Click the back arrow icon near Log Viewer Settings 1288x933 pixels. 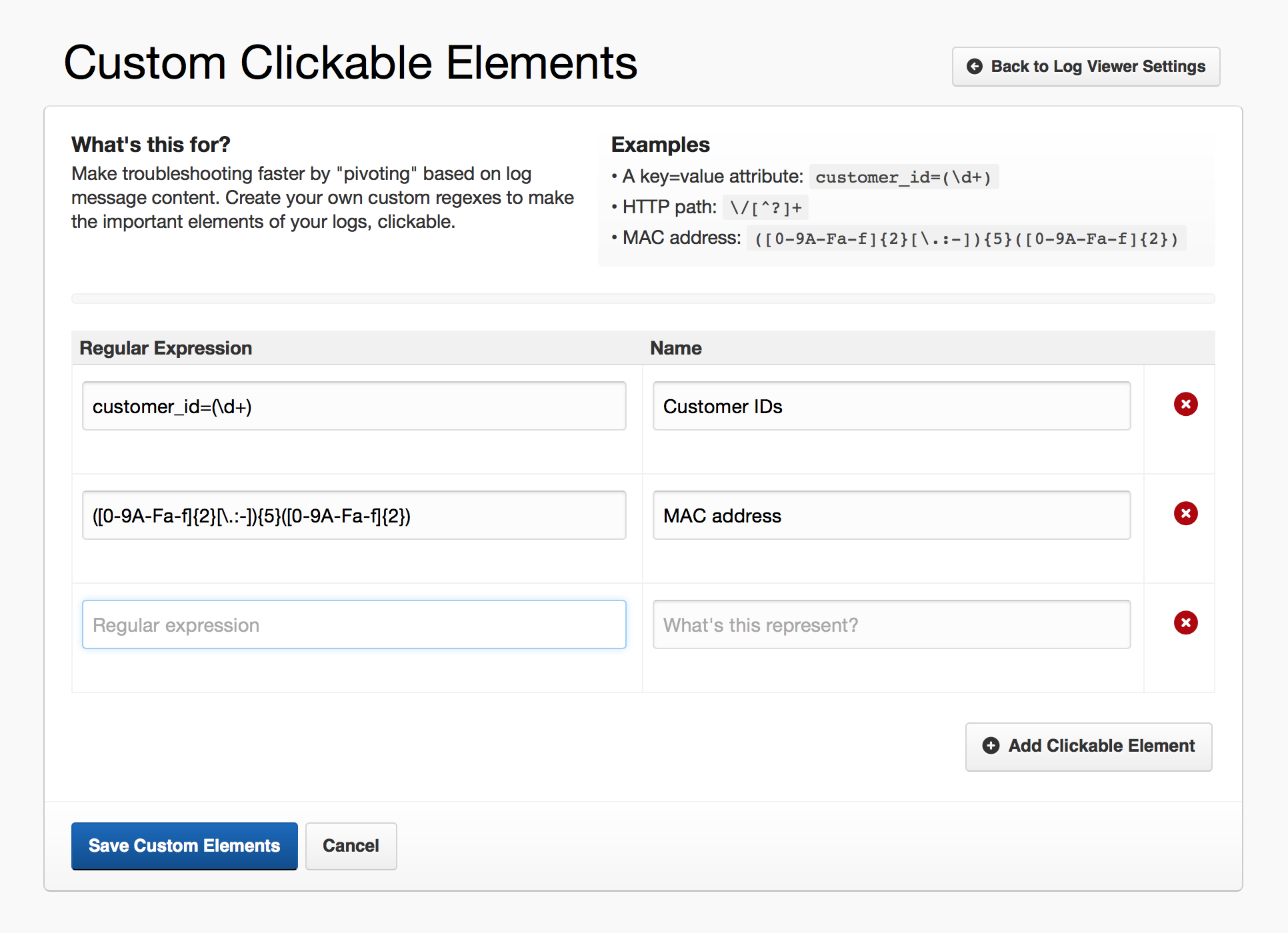click(974, 66)
